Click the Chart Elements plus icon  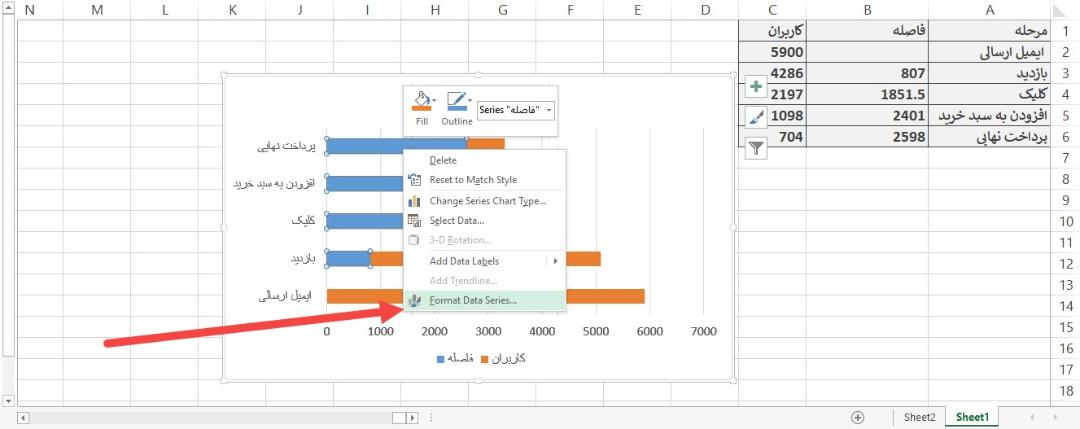point(756,87)
